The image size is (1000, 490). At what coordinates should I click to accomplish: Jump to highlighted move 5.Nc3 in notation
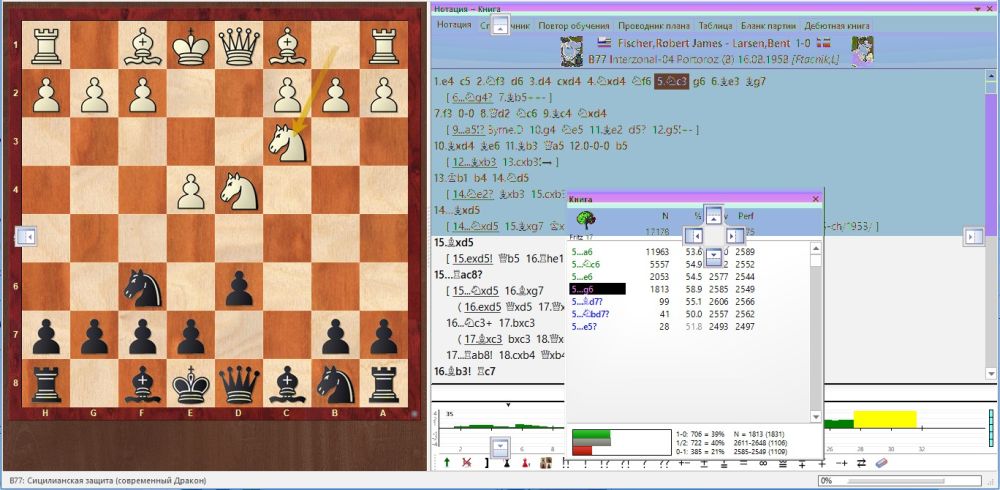pos(672,82)
